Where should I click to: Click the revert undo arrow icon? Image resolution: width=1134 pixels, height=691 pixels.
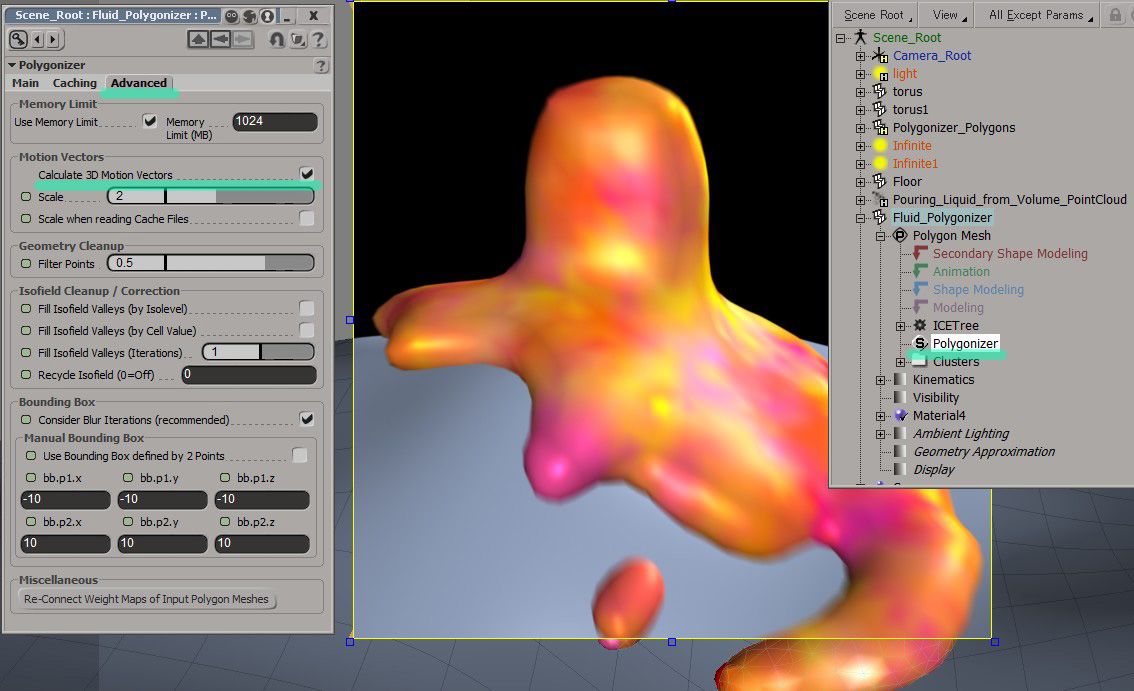277,40
